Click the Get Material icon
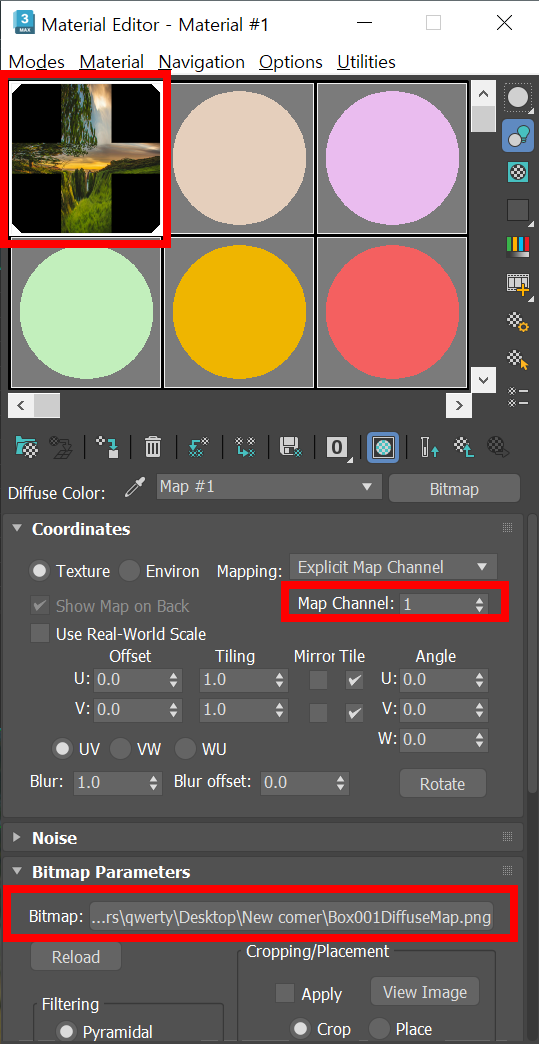Screen dimensions: 539x1044 pyautogui.click(x=26, y=446)
